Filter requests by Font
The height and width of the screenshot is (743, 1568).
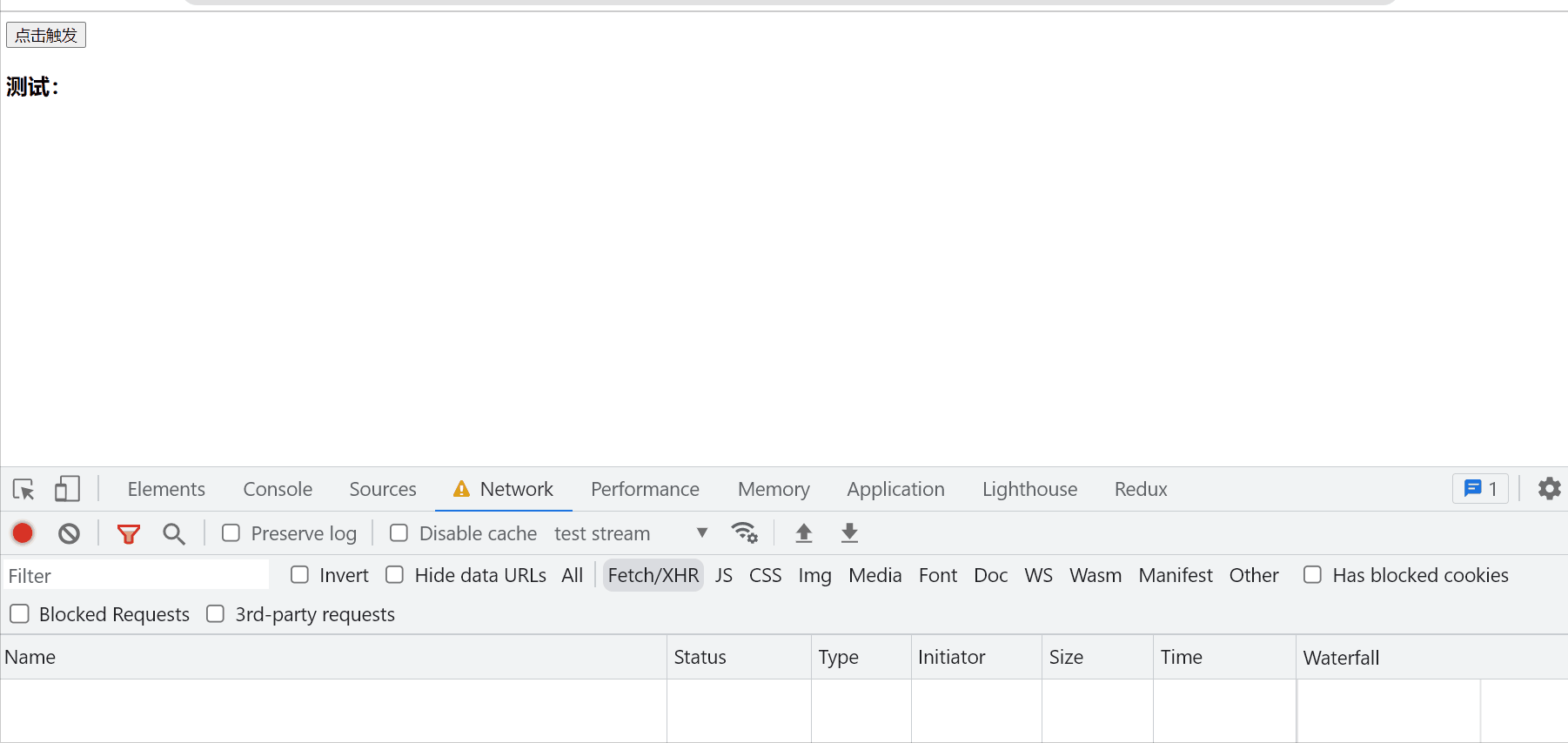[x=938, y=575]
